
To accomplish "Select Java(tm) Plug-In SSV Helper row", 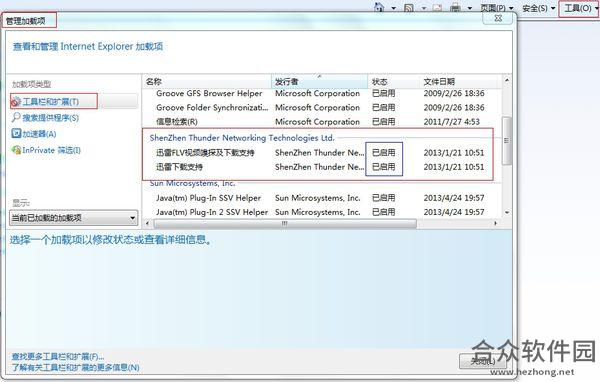I will point(321,198).
